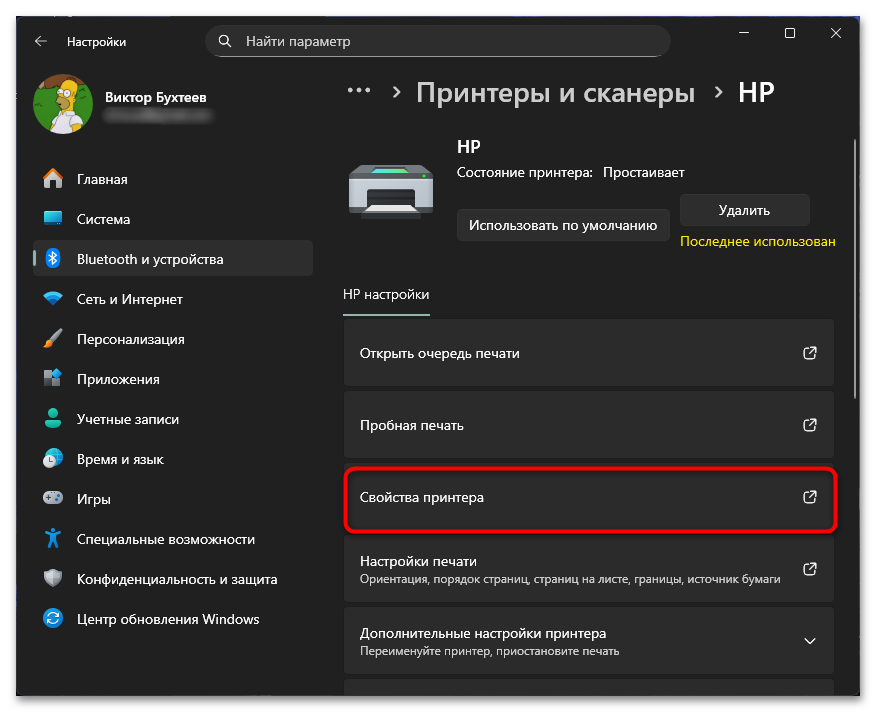Close the Settings window
This screenshot has width=876, height=712.
point(835,33)
